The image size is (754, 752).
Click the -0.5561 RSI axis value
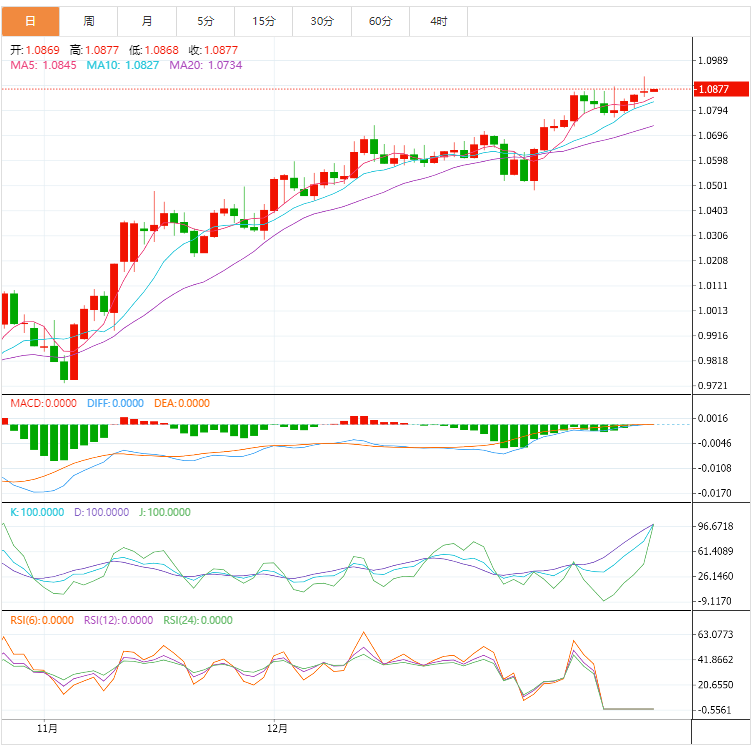tap(715, 710)
